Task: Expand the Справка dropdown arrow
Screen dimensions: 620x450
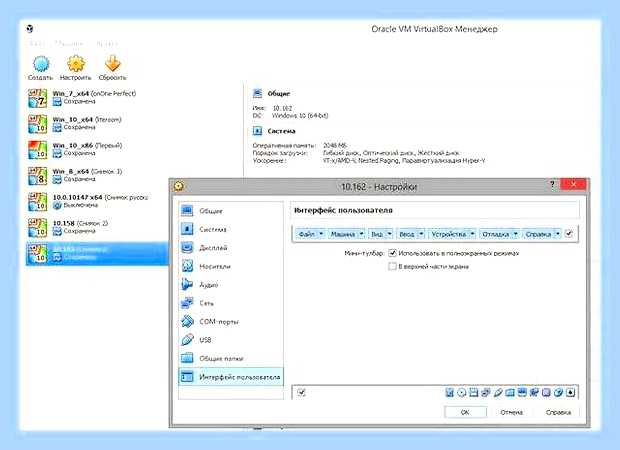Action: (x=557, y=234)
